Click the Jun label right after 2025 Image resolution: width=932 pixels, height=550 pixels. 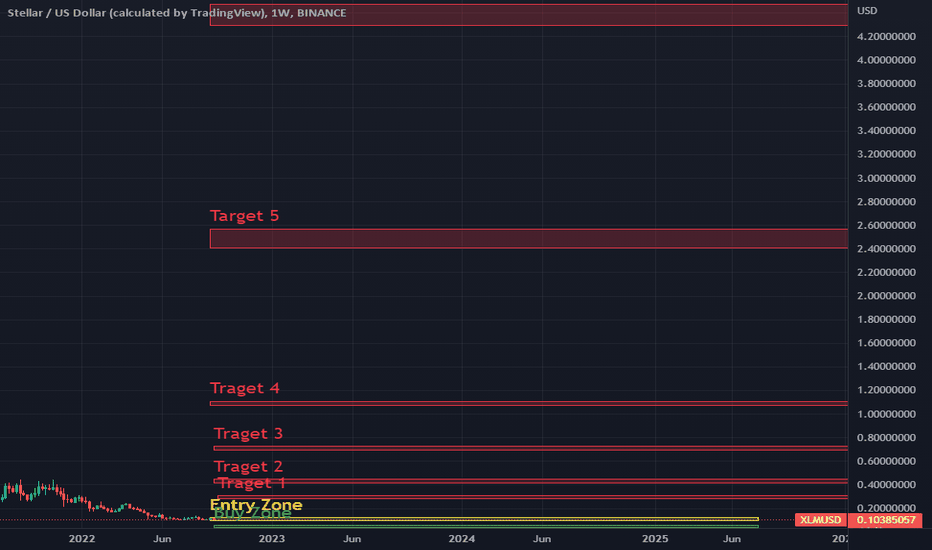click(x=732, y=539)
